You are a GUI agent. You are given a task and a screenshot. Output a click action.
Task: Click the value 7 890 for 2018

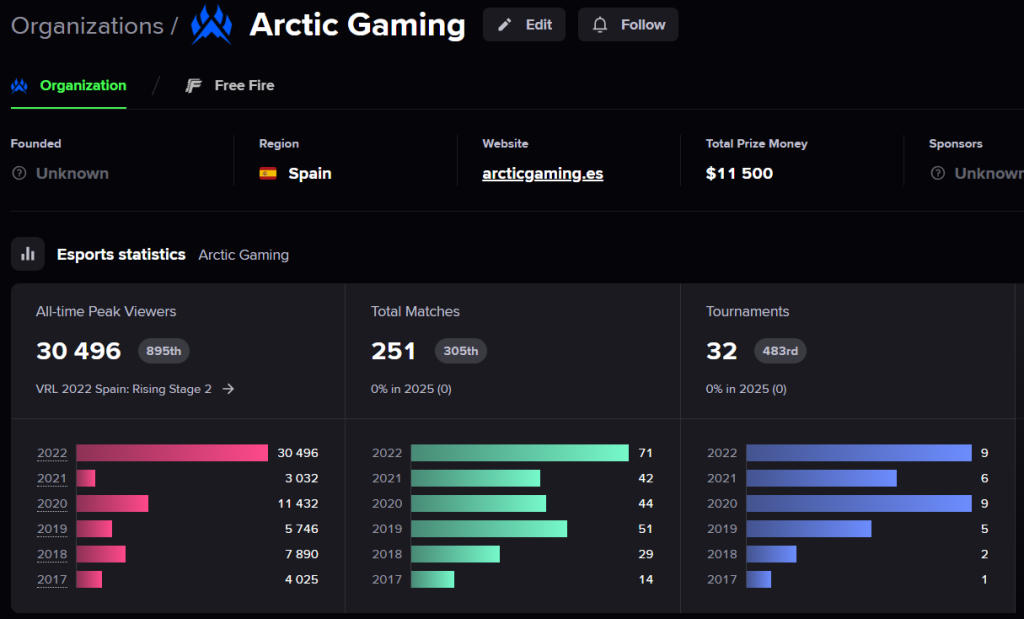(301, 554)
